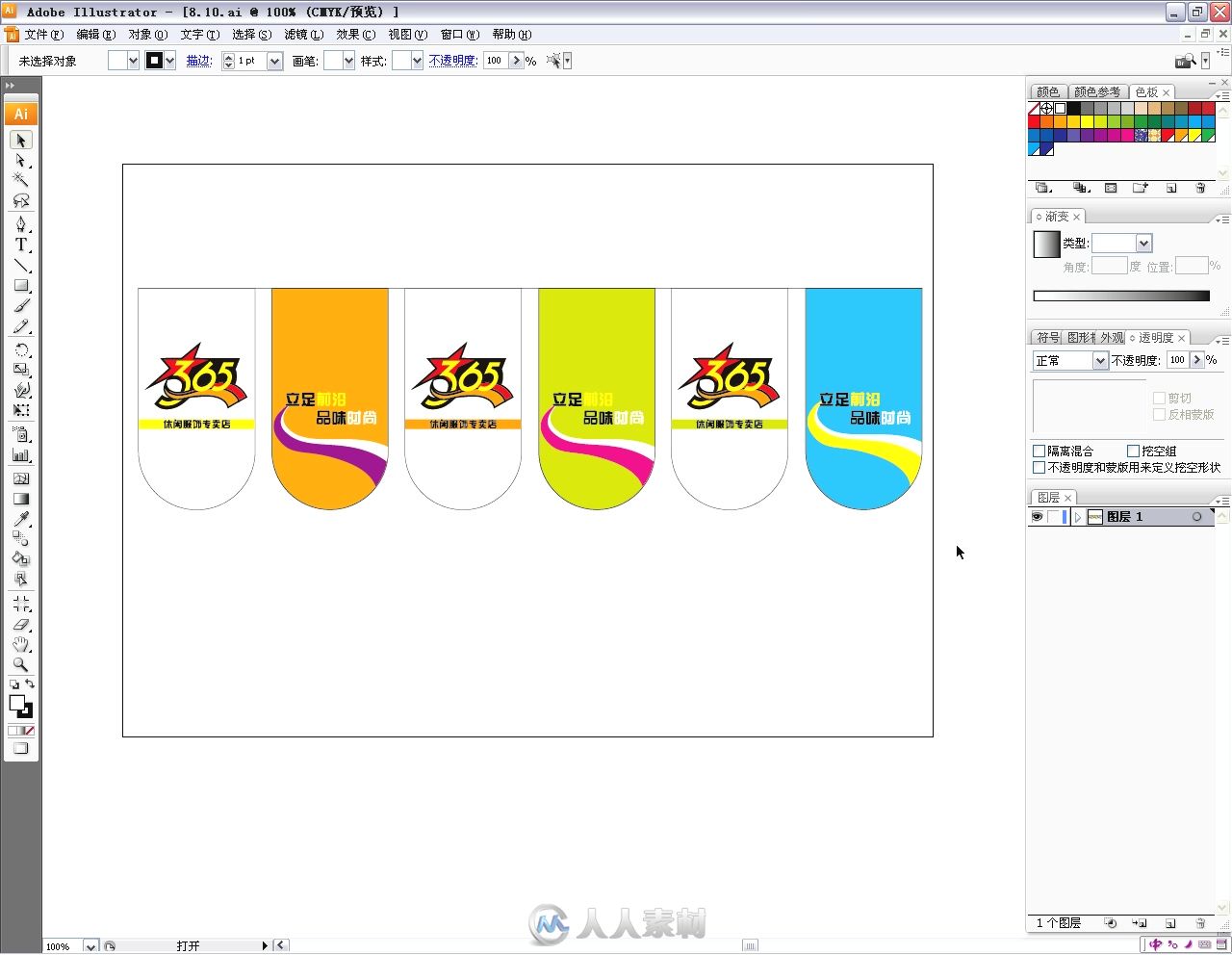Screen dimensions: 1232x955
Task: Select the Scale tool
Action: point(21,370)
